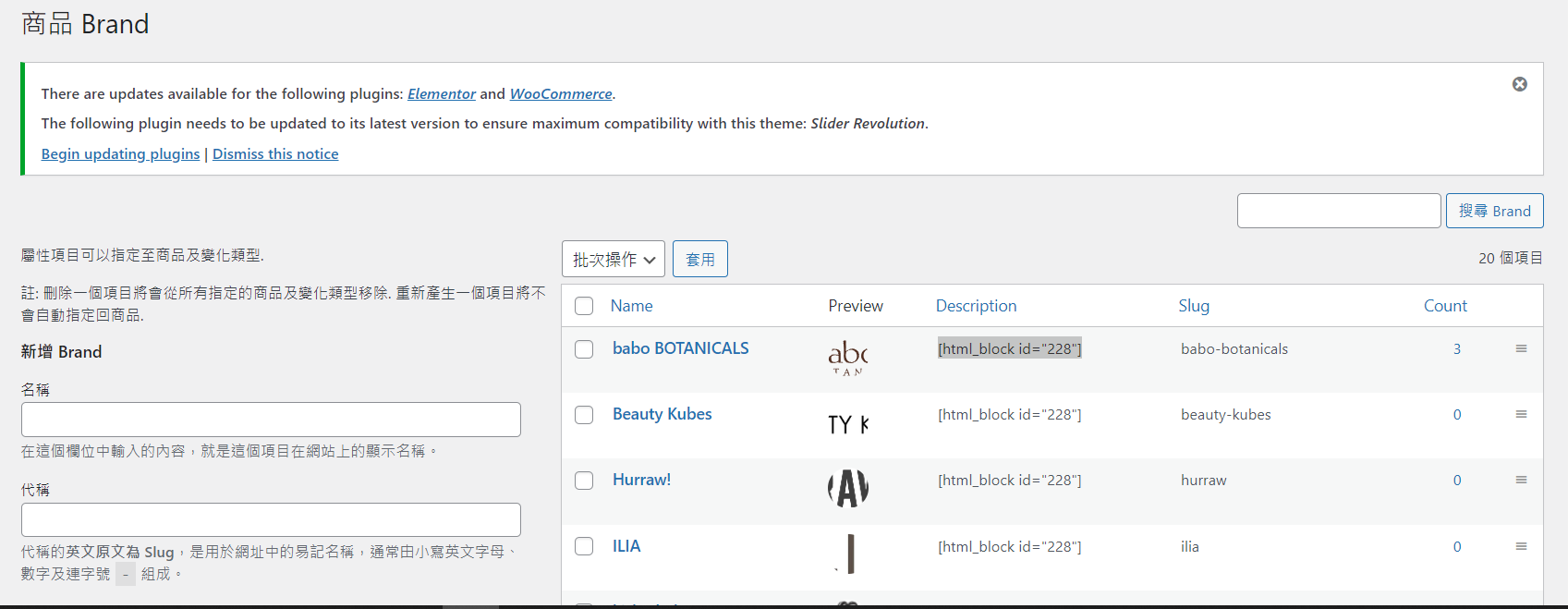Sort brands by Name column header
Viewport: 1568px width, 609px height.
[631, 306]
